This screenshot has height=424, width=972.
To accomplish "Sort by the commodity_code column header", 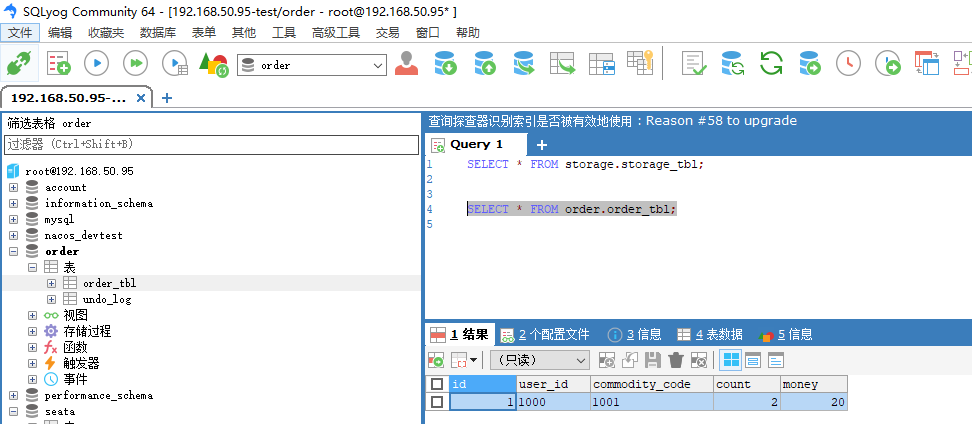I will pos(652,384).
